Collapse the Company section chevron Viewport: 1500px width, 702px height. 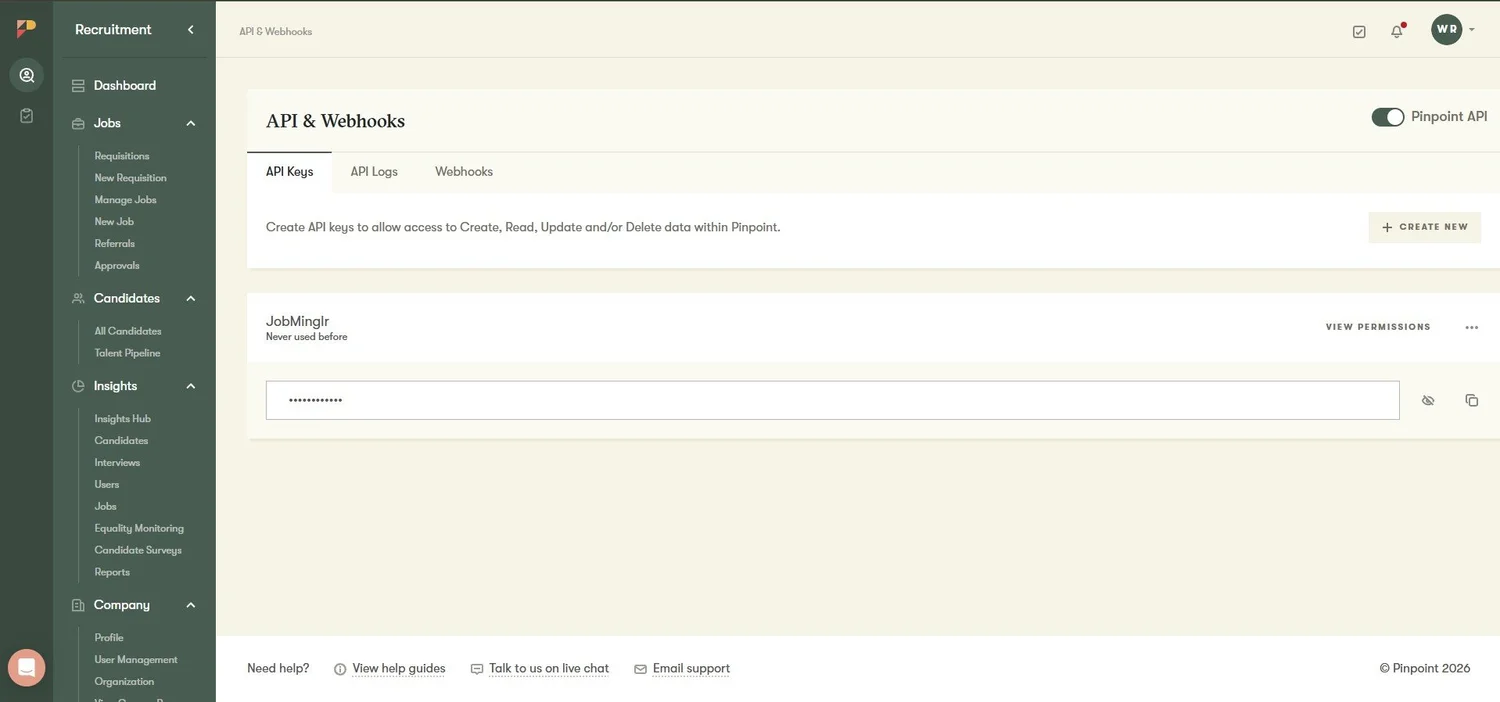(191, 605)
